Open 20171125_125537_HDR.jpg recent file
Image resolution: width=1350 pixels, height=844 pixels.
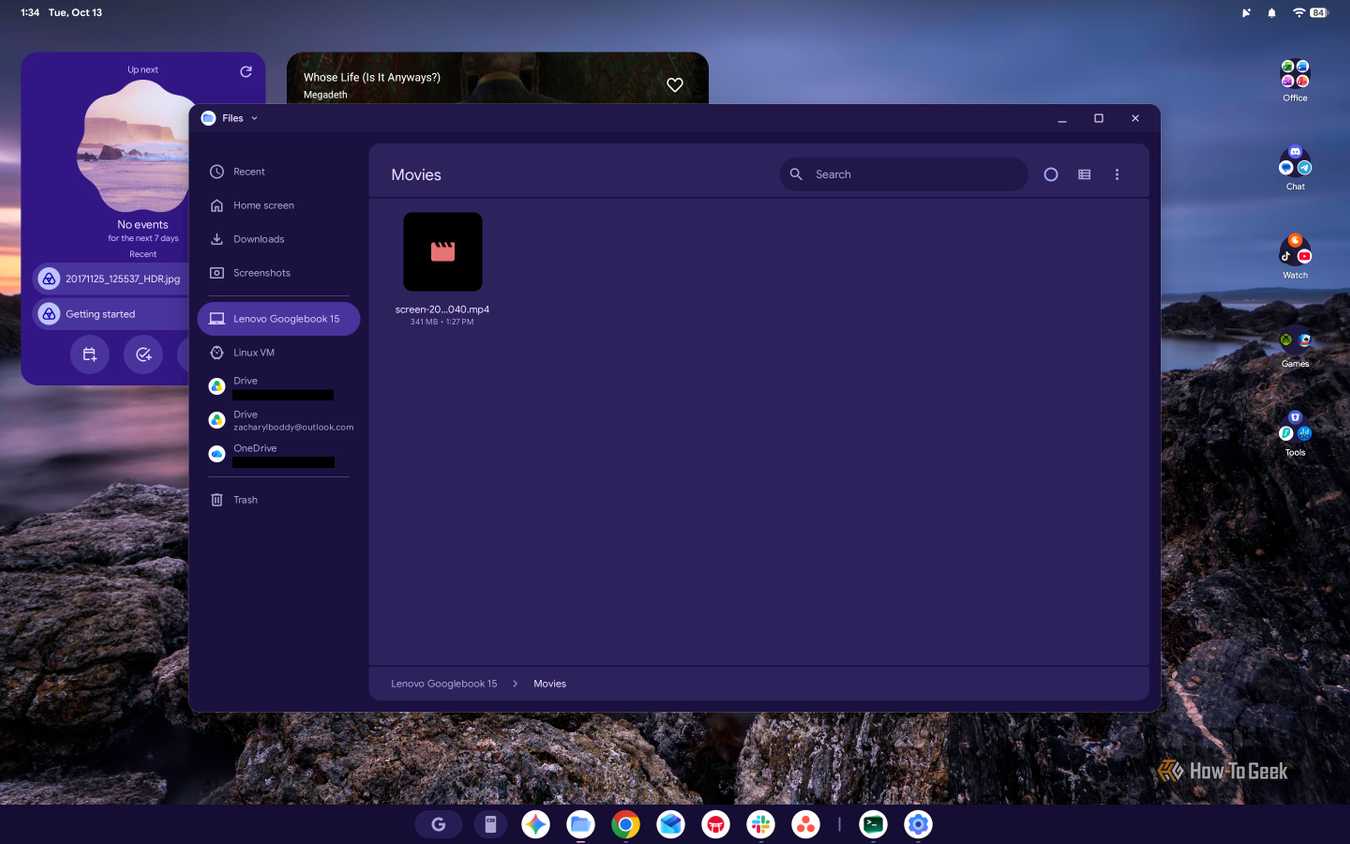pos(110,279)
